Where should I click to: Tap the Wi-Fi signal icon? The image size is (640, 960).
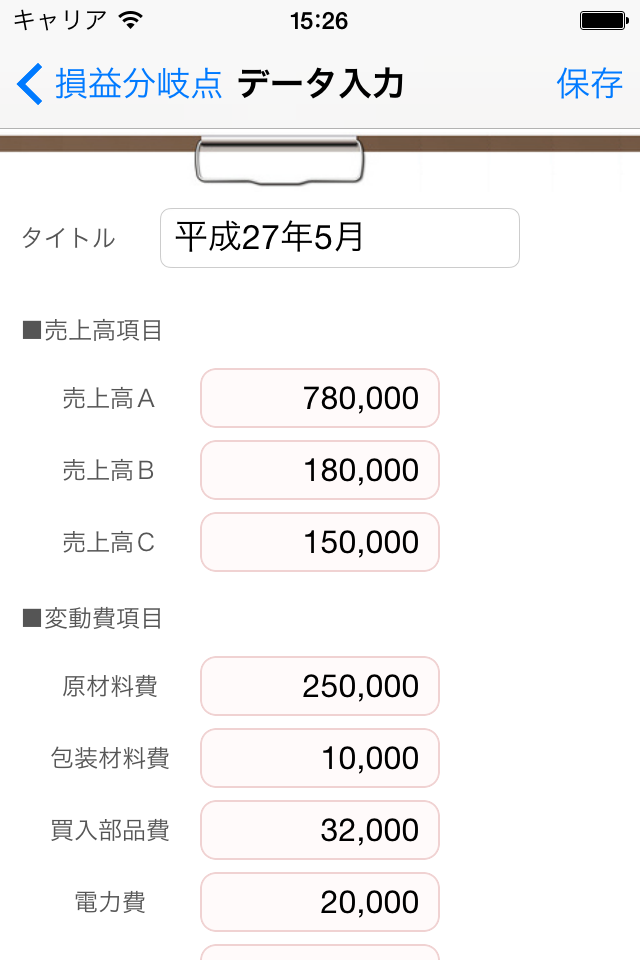[x=130, y=20]
